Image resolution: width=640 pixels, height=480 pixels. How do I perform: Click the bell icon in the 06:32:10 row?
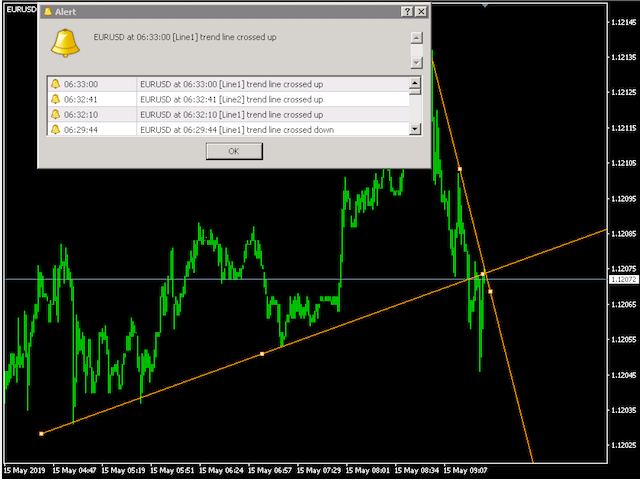tap(56, 115)
